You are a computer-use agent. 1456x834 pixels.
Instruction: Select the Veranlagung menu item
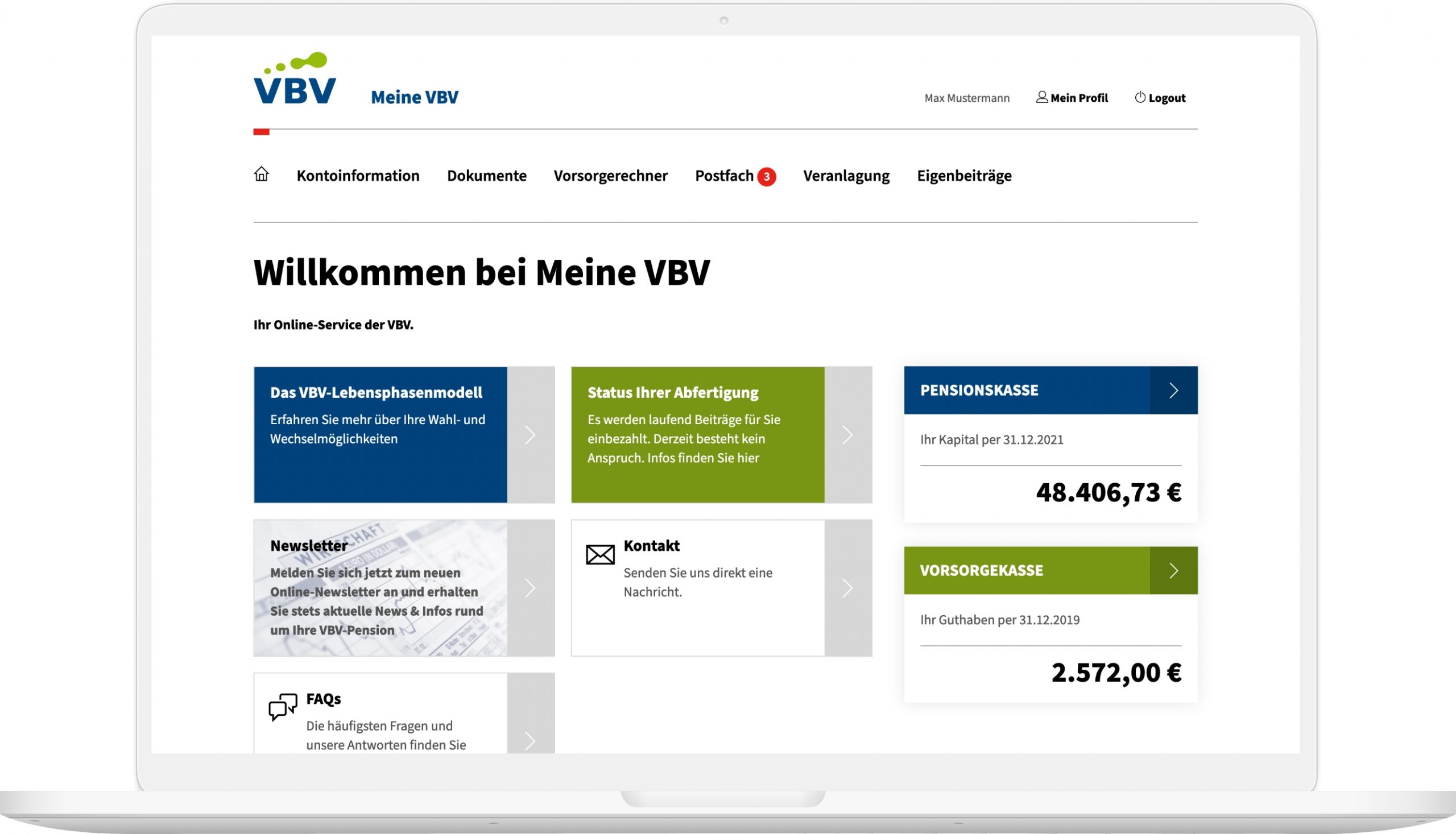tap(845, 175)
